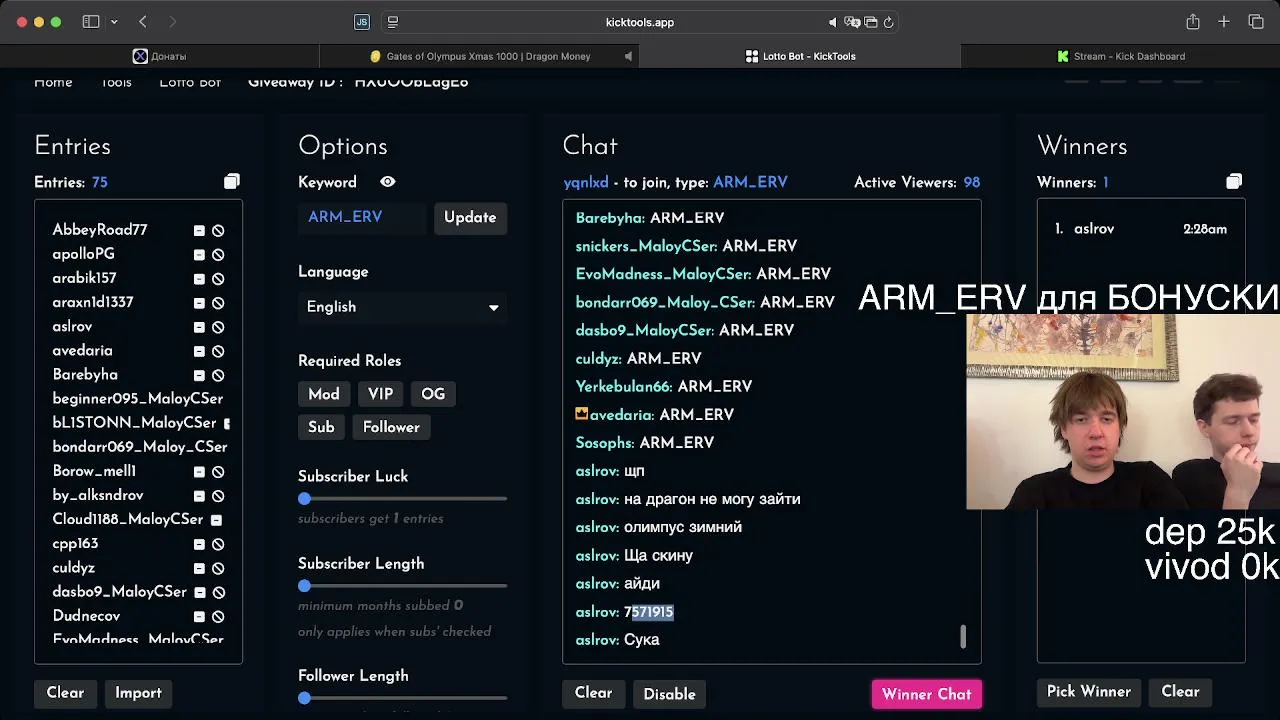Clear the winners list
The width and height of the screenshot is (1280, 720).
tap(1180, 691)
